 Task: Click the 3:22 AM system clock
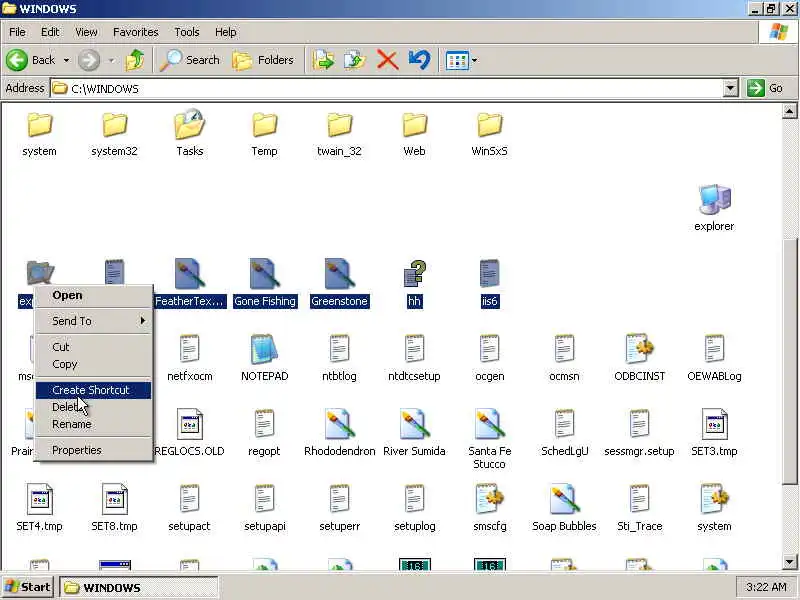click(x=766, y=587)
